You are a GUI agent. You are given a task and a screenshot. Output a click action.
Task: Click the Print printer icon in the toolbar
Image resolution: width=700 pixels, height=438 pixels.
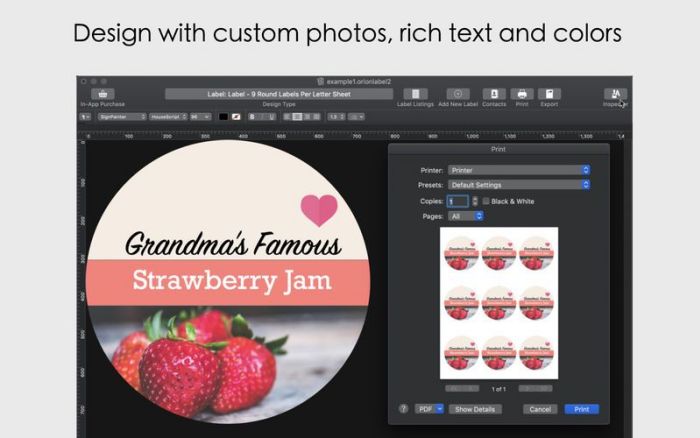[x=522, y=94]
